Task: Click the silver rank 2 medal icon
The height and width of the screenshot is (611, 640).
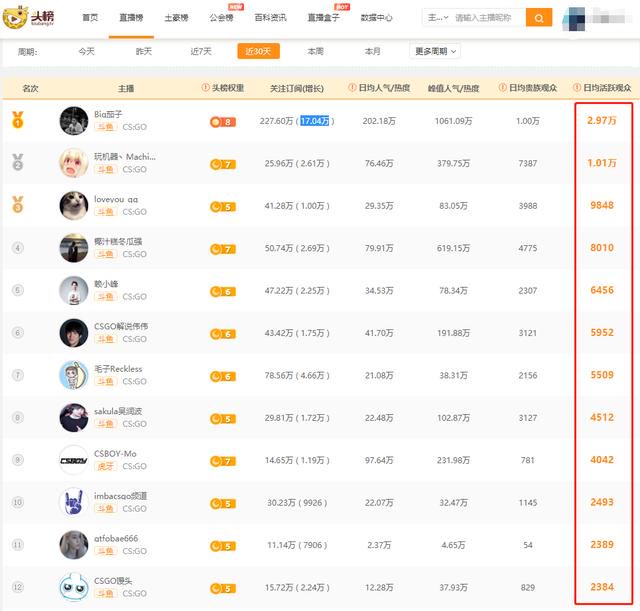Action: point(18,162)
